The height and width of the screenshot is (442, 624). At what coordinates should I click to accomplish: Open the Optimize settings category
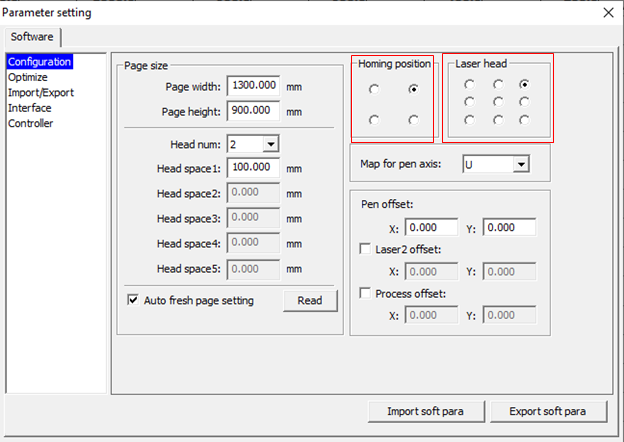click(27, 77)
